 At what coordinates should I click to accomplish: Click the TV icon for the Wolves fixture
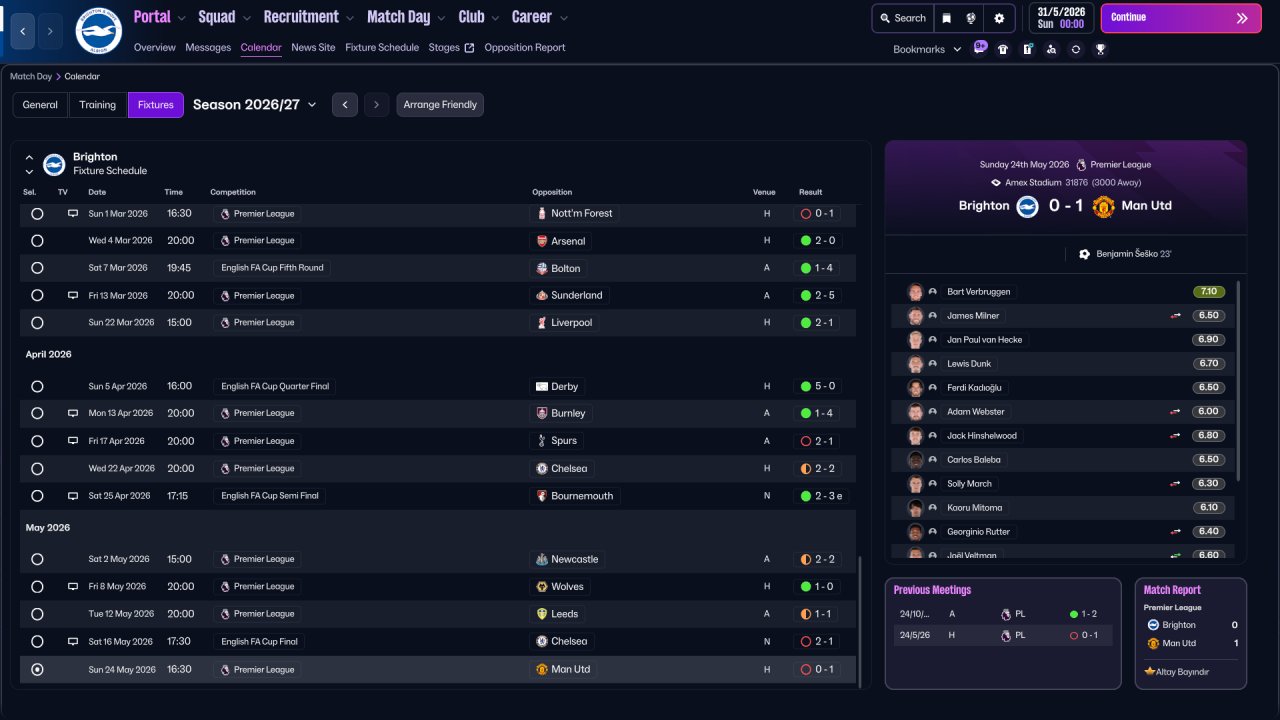[x=73, y=586]
